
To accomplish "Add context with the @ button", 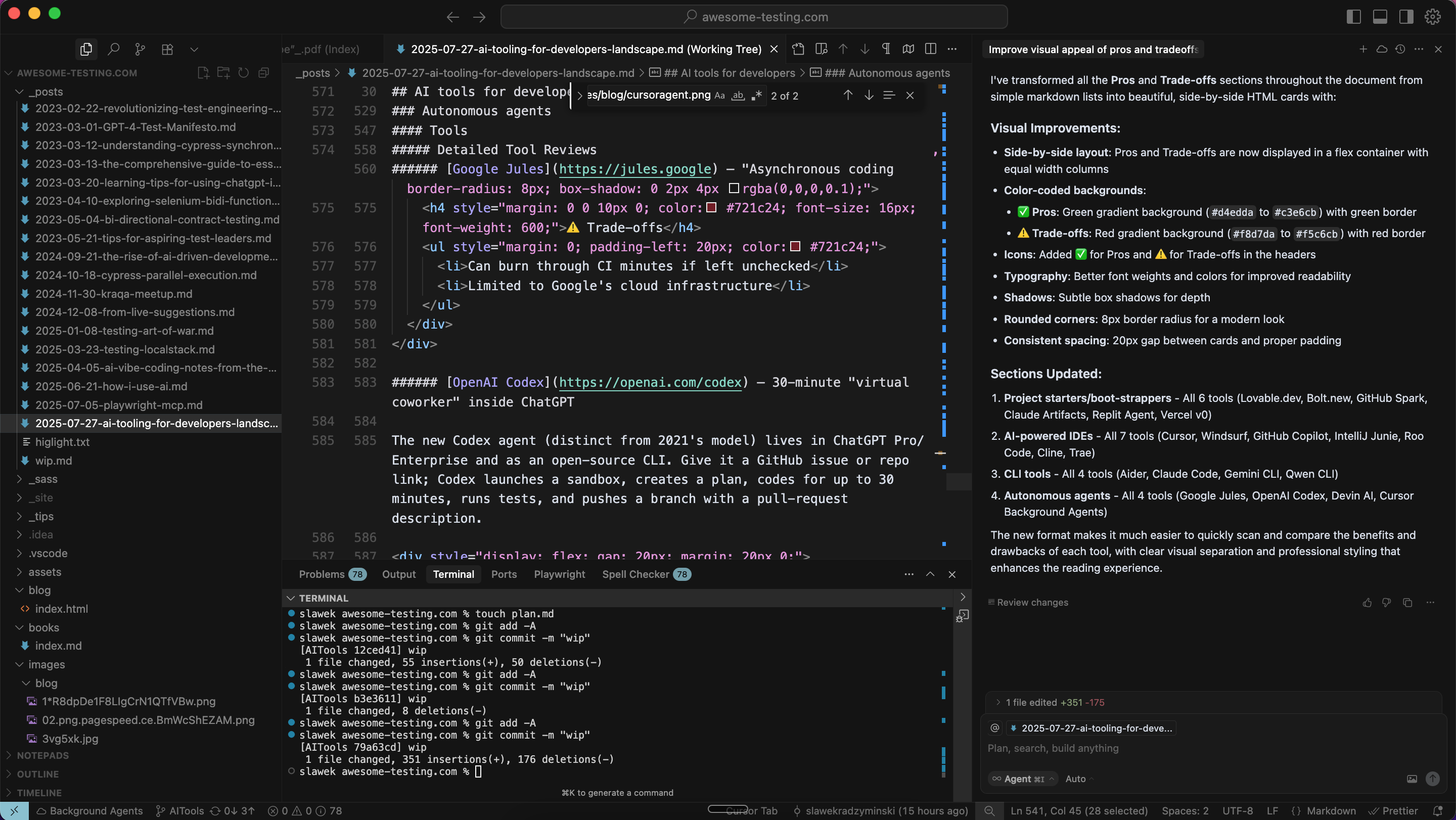I will coord(995,728).
